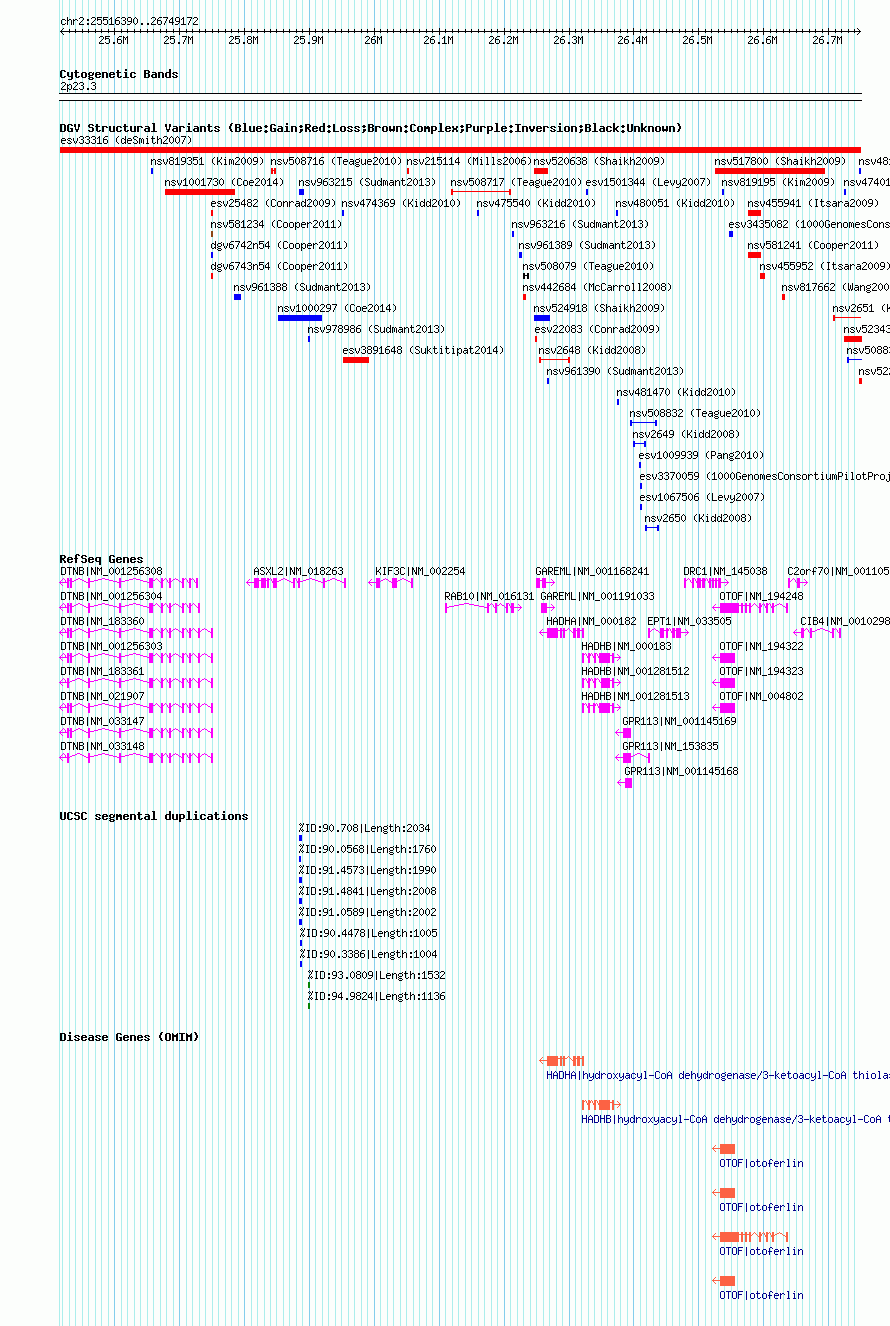Viewport: 890px width, 1326px height.
Task: Select the Cytogenetic Bands track title
Action: click(x=119, y=74)
